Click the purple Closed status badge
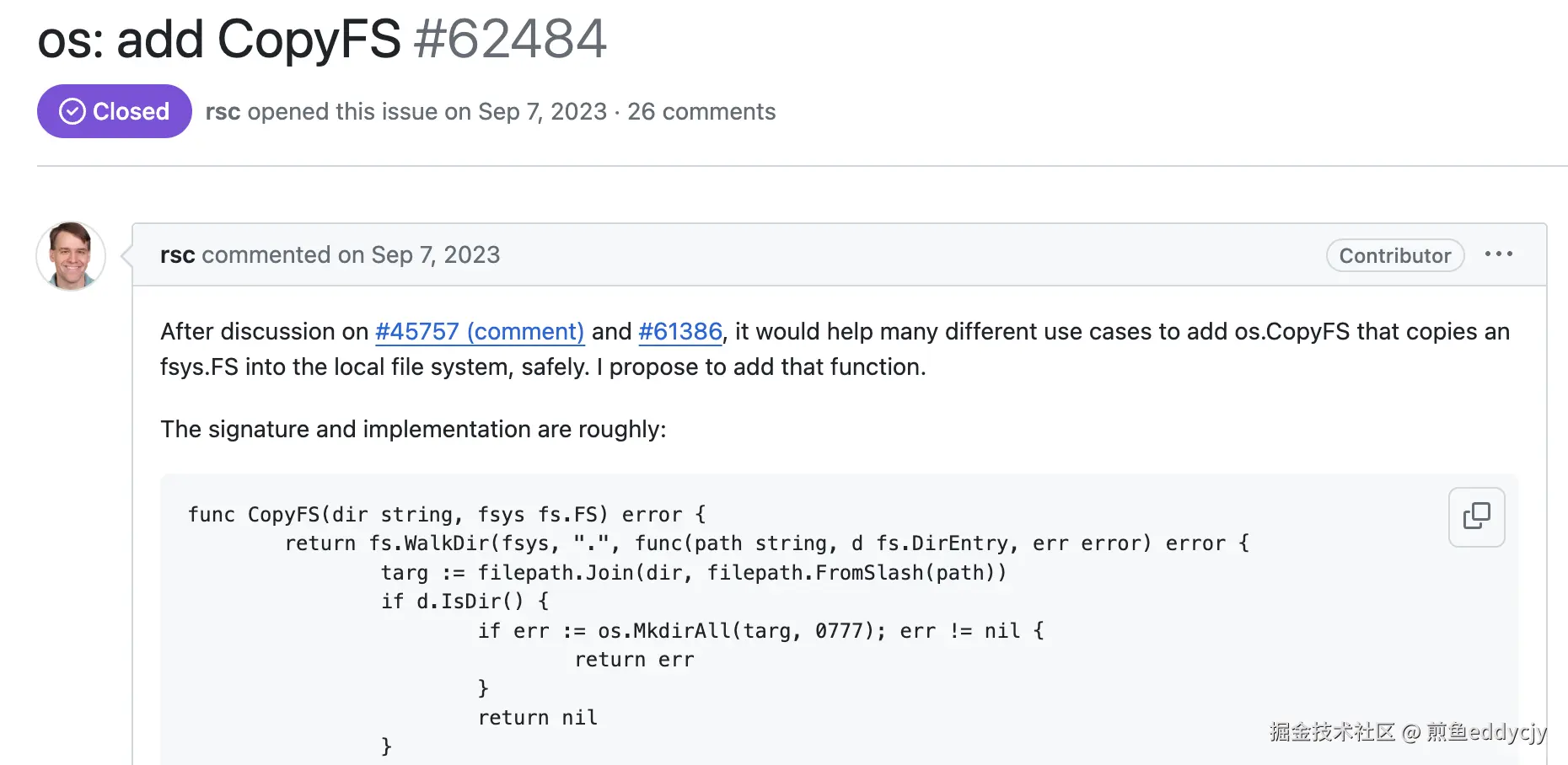The image size is (1568, 765). 115,111
